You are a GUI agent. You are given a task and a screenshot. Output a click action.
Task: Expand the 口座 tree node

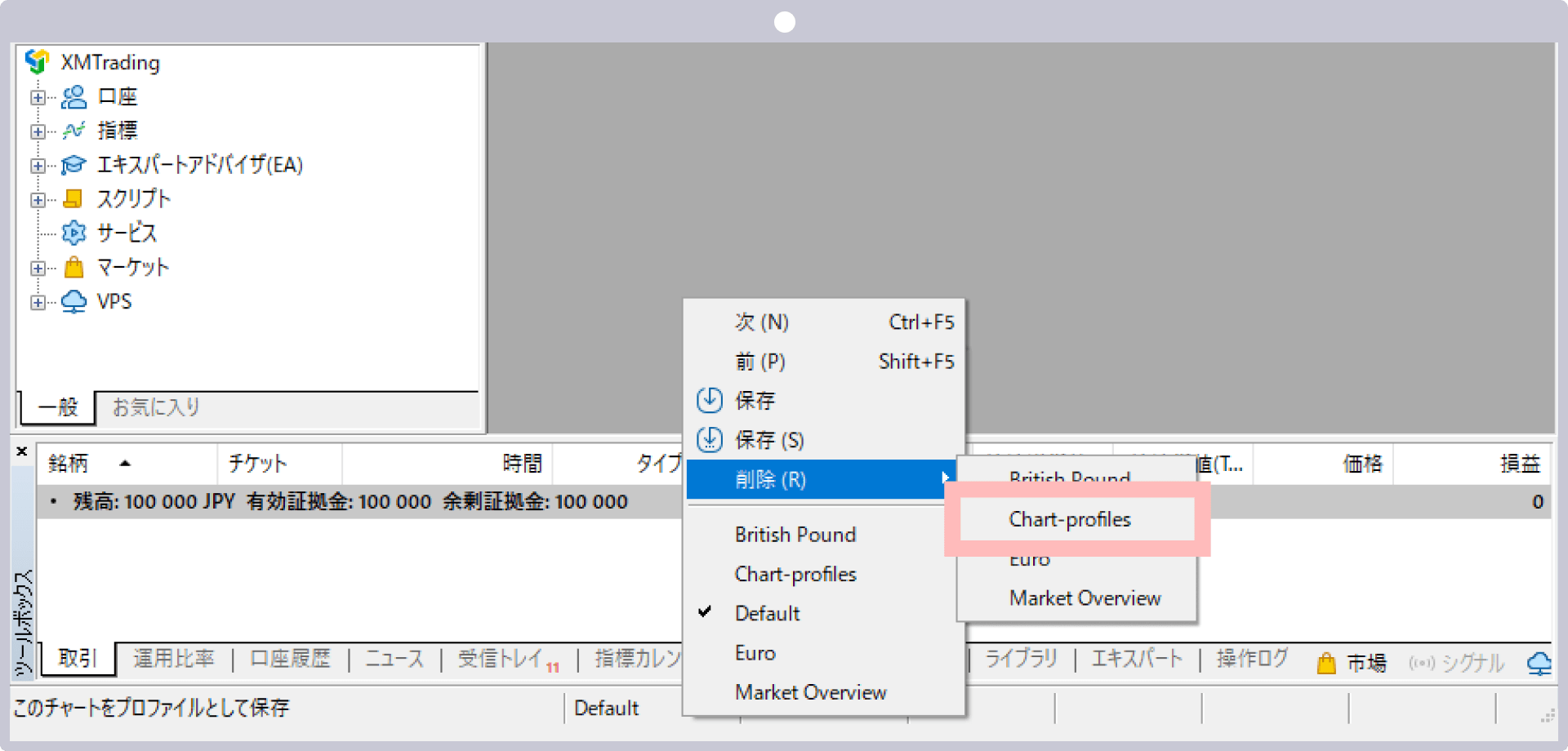point(38,97)
